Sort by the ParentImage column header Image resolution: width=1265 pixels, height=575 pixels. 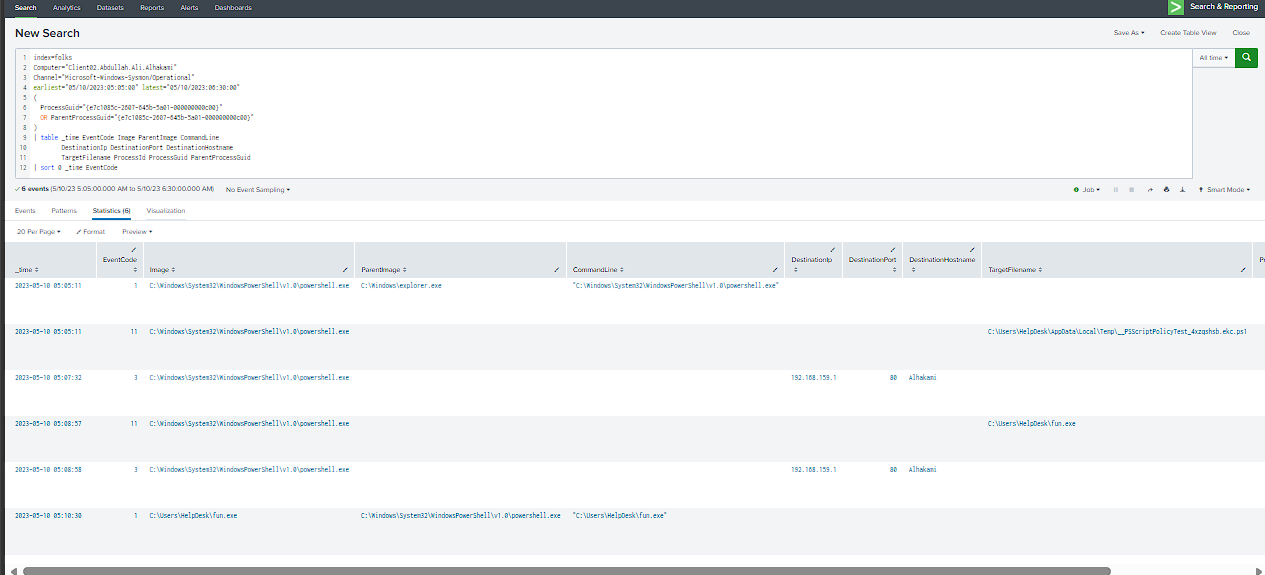pos(384,270)
